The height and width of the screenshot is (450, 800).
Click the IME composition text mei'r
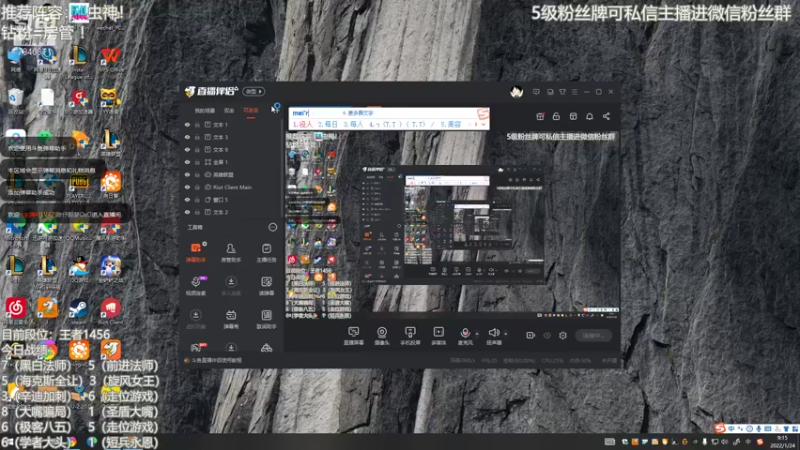301,113
